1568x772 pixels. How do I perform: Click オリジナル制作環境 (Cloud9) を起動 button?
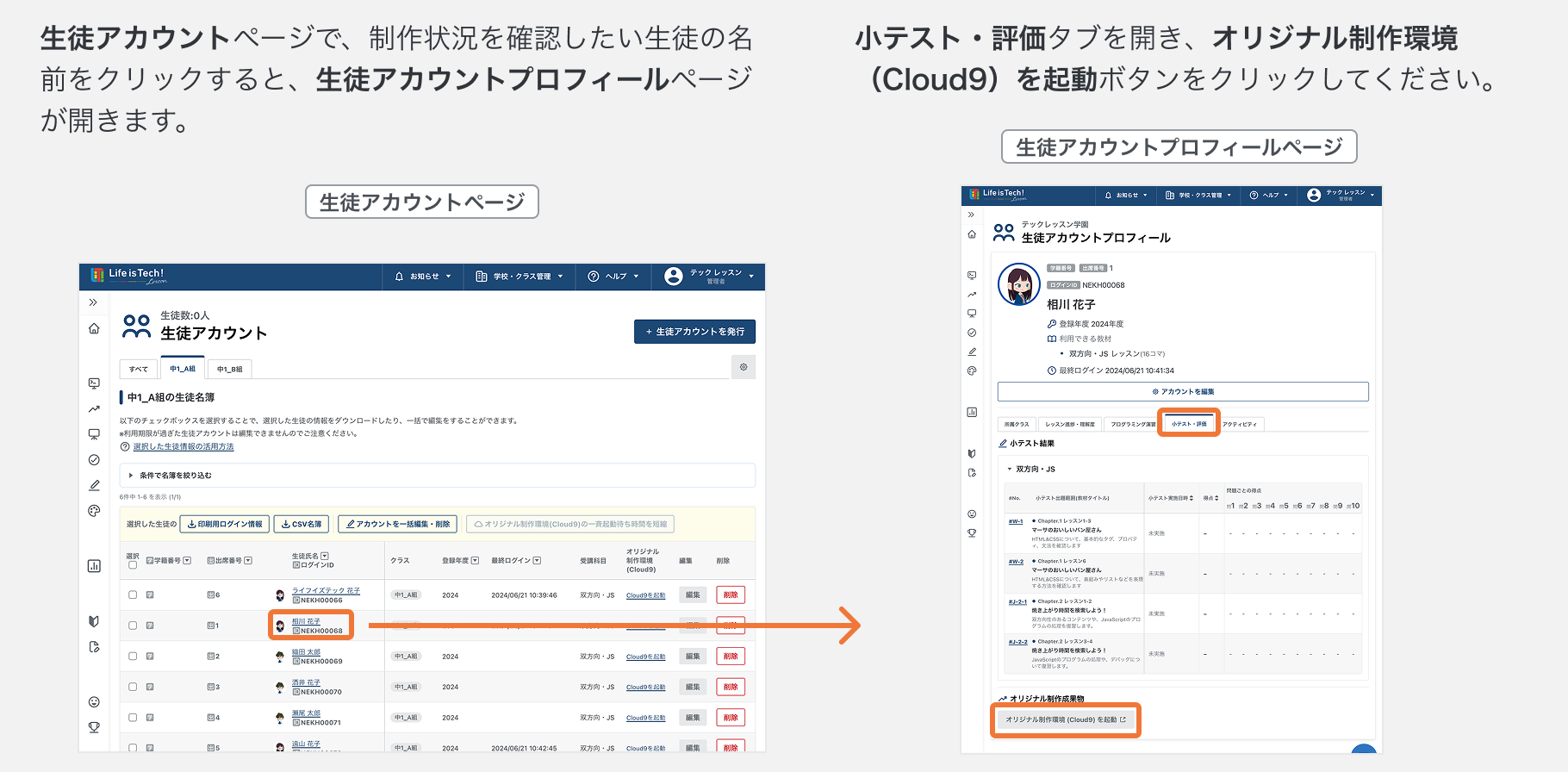pyautogui.click(x=1066, y=719)
